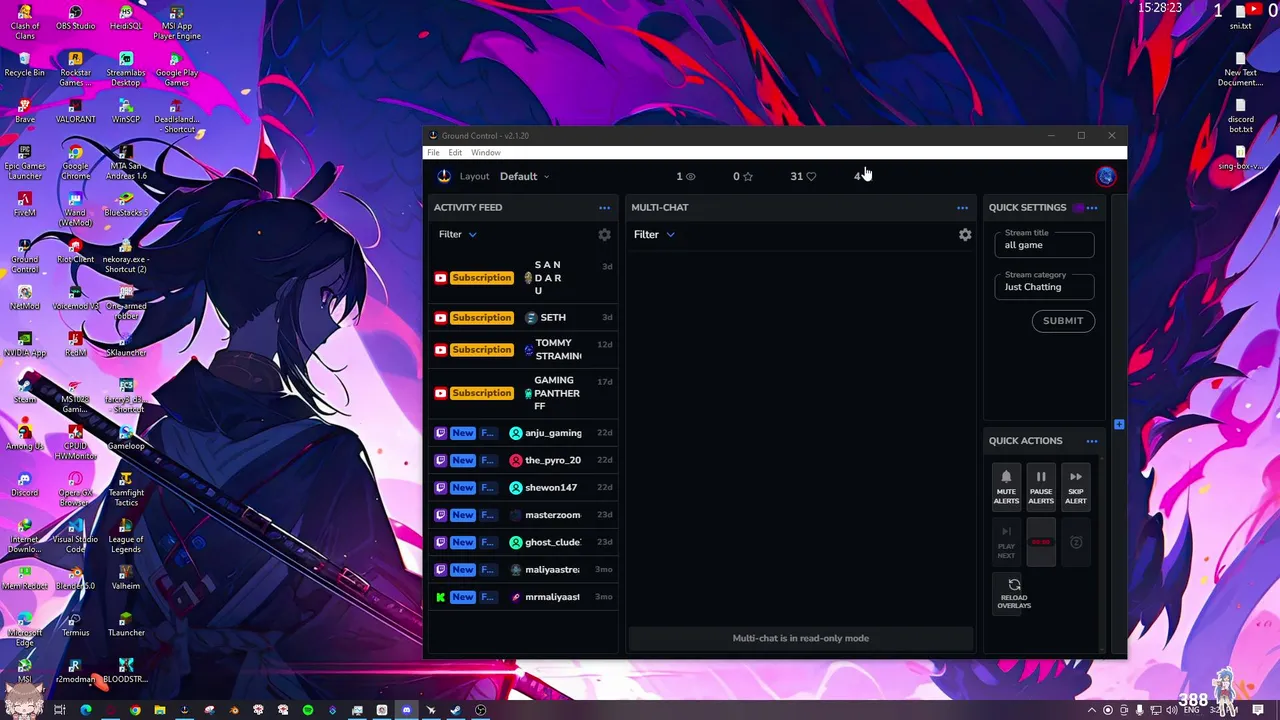
Task: Toggle Mute Alerts
Action: [x=1006, y=487]
